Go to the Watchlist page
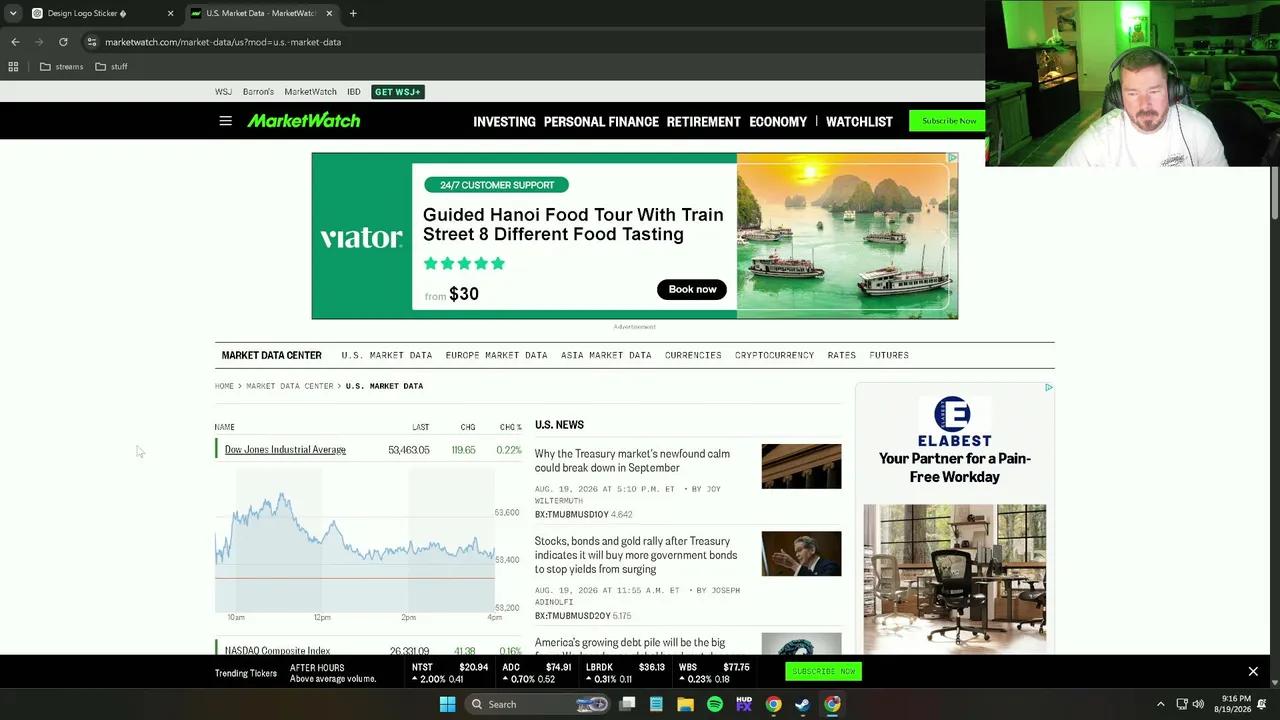 click(x=859, y=122)
